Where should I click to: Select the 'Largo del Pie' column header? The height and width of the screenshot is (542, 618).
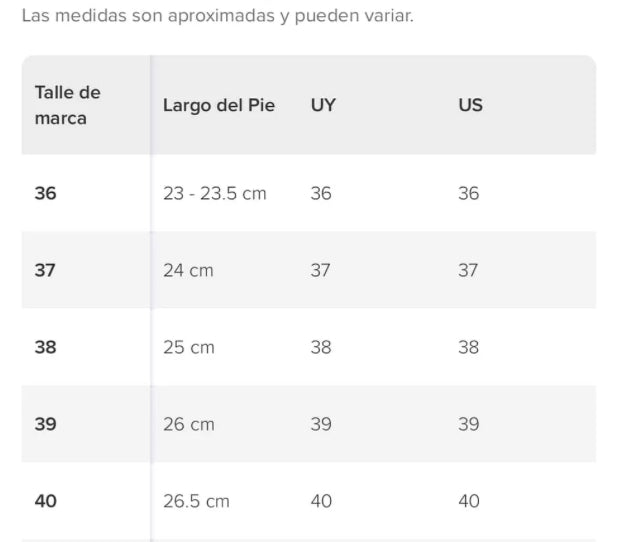[218, 105]
